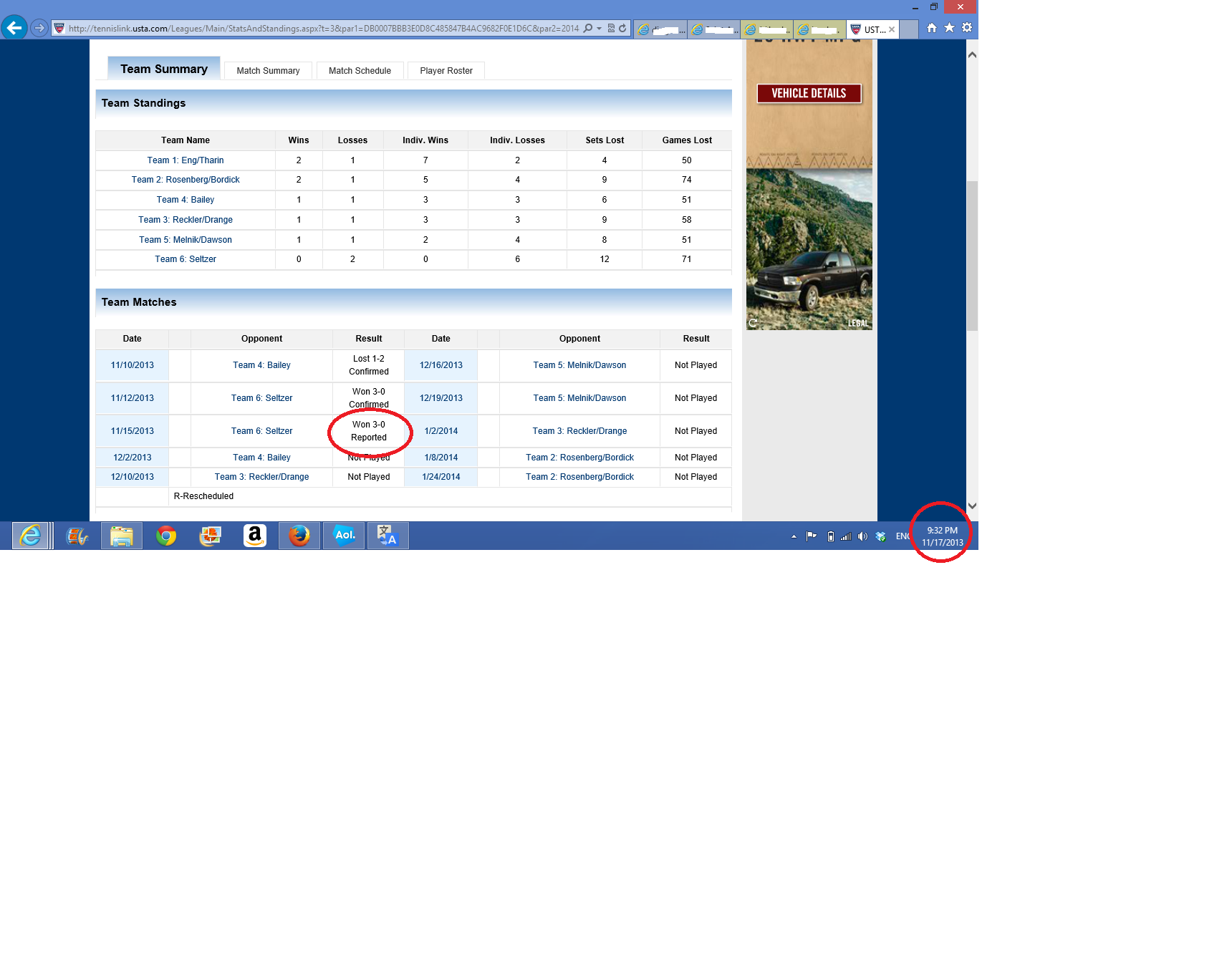
Task: Click the browser Forward arrow button
Action: [39, 28]
